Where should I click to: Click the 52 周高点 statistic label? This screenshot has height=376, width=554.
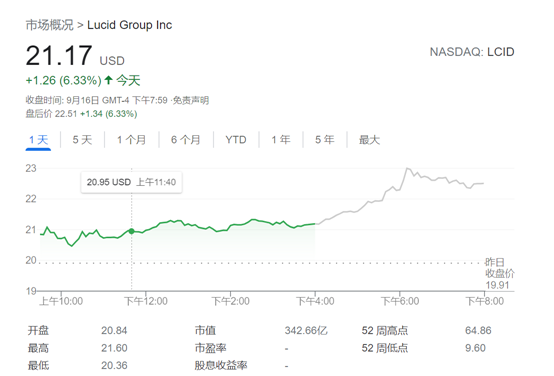tap(385, 331)
